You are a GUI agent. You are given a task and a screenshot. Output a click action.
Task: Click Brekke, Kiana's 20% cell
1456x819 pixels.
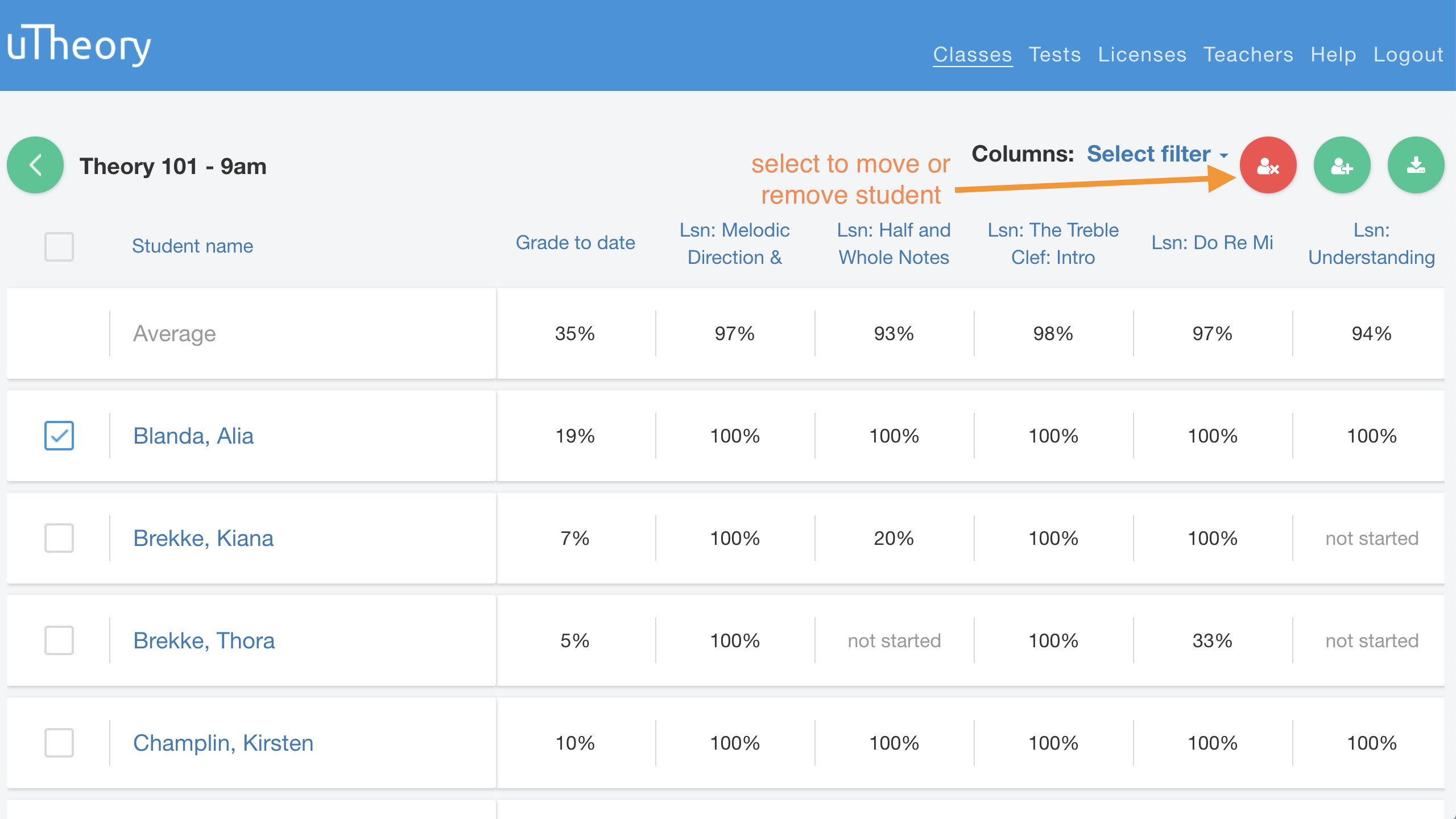tap(894, 539)
